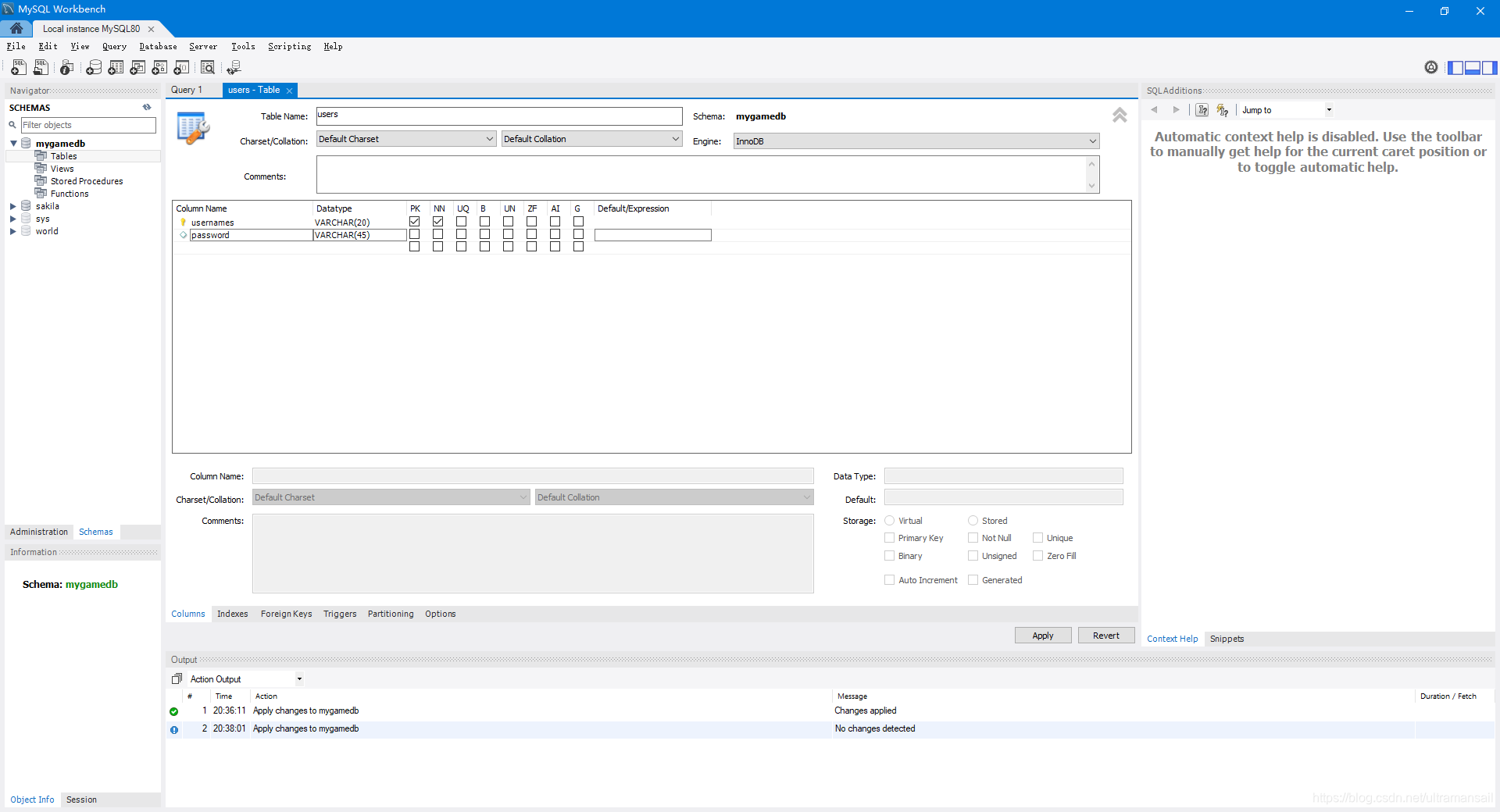Tick the Auto Increment checkbox
The height and width of the screenshot is (812, 1500).
[x=889, y=579]
